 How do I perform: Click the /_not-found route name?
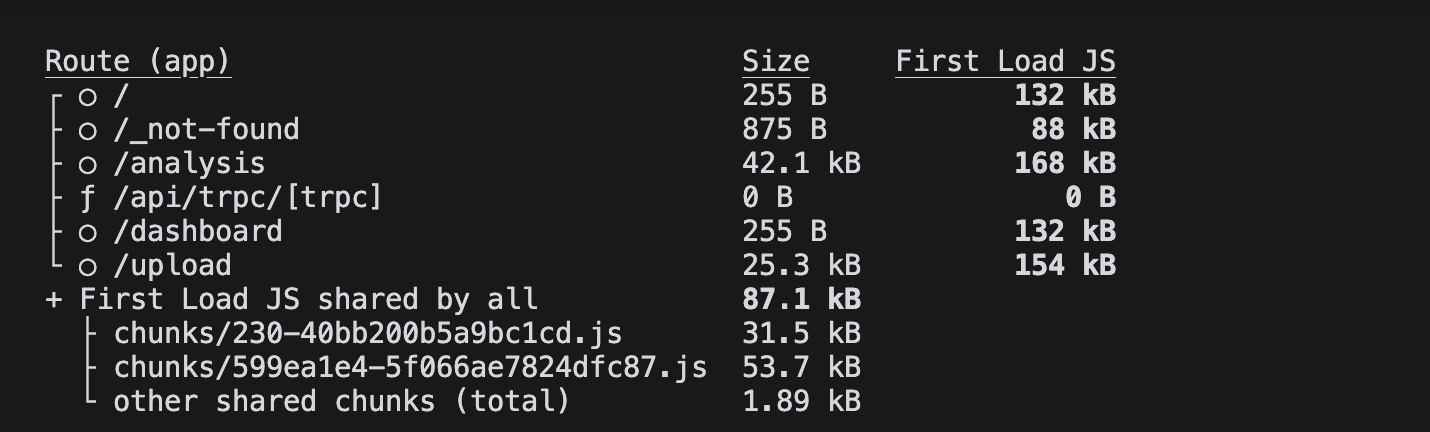pyautogui.click(x=206, y=129)
